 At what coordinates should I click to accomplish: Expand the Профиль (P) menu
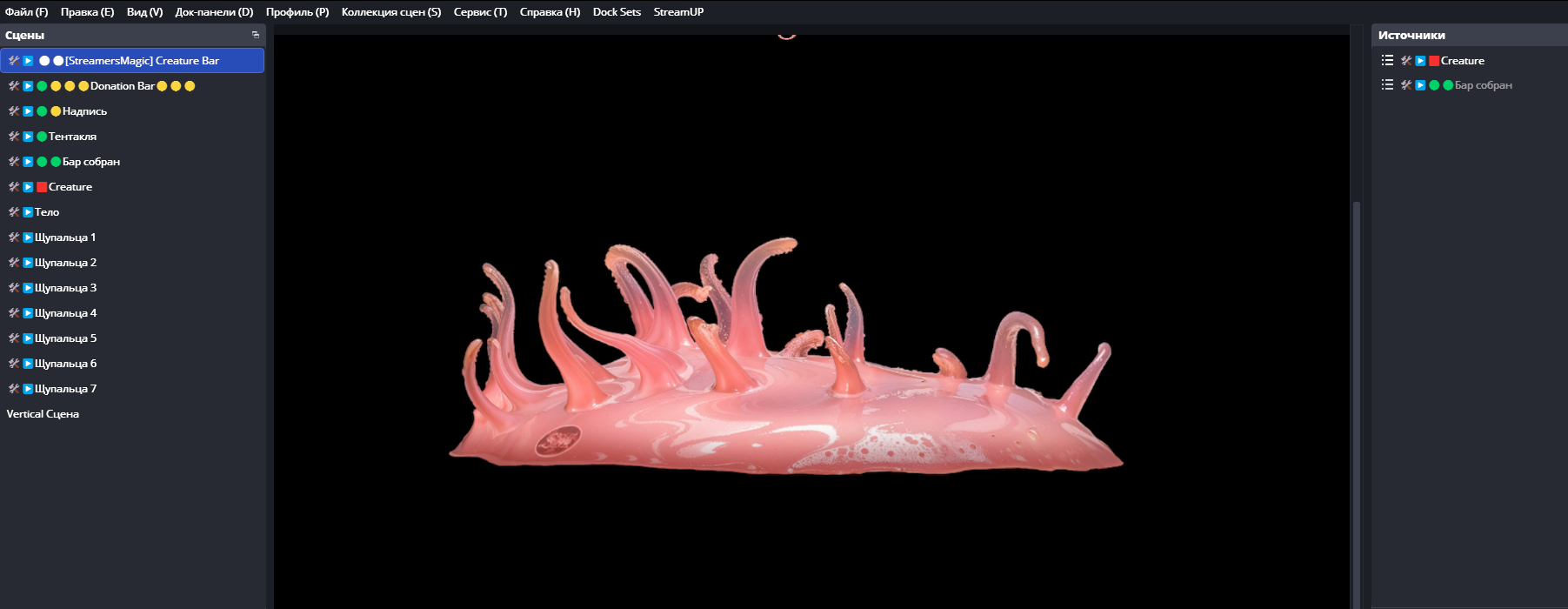(297, 12)
